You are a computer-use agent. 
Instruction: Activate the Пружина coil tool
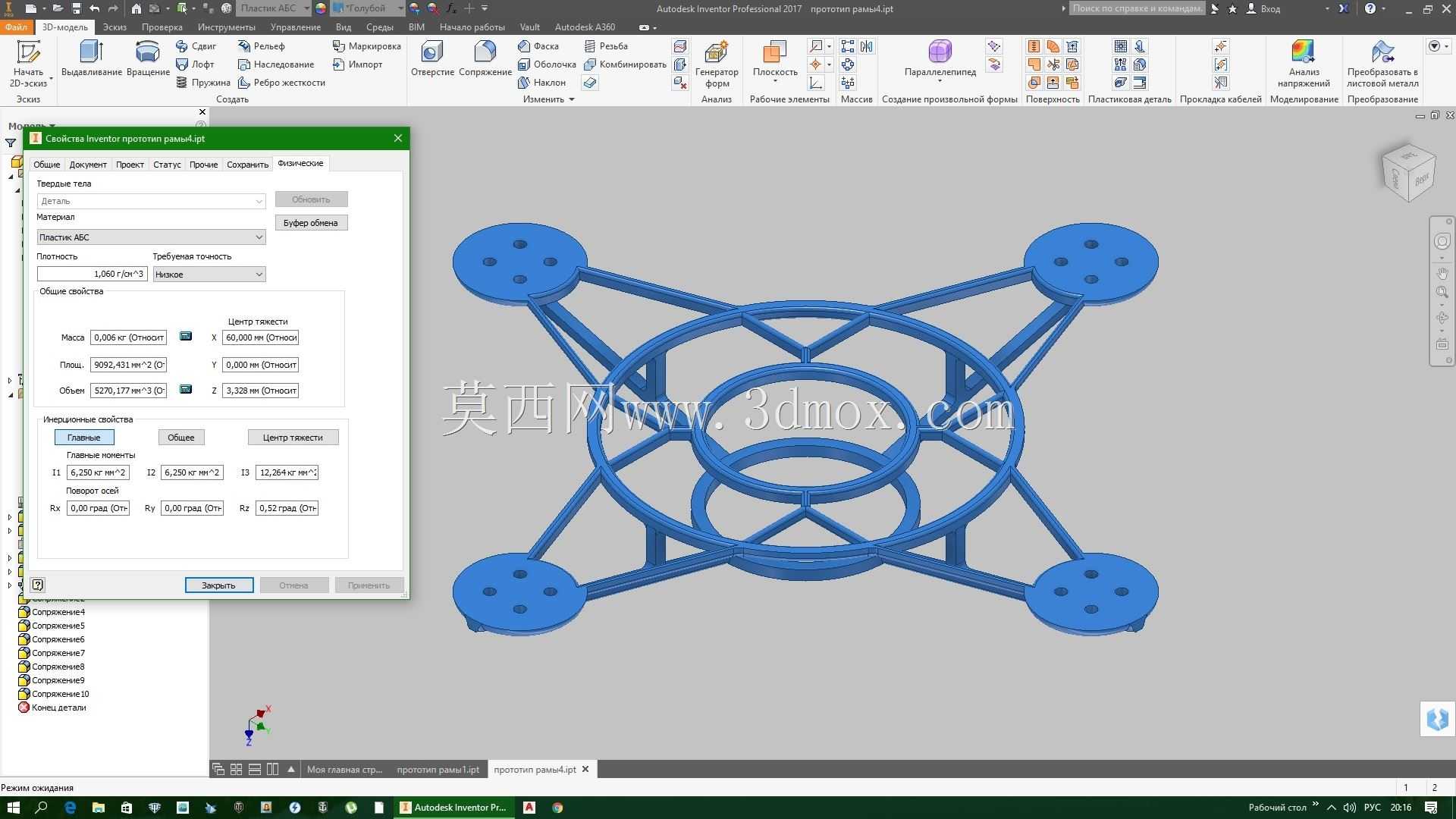(x=203, y=83)
